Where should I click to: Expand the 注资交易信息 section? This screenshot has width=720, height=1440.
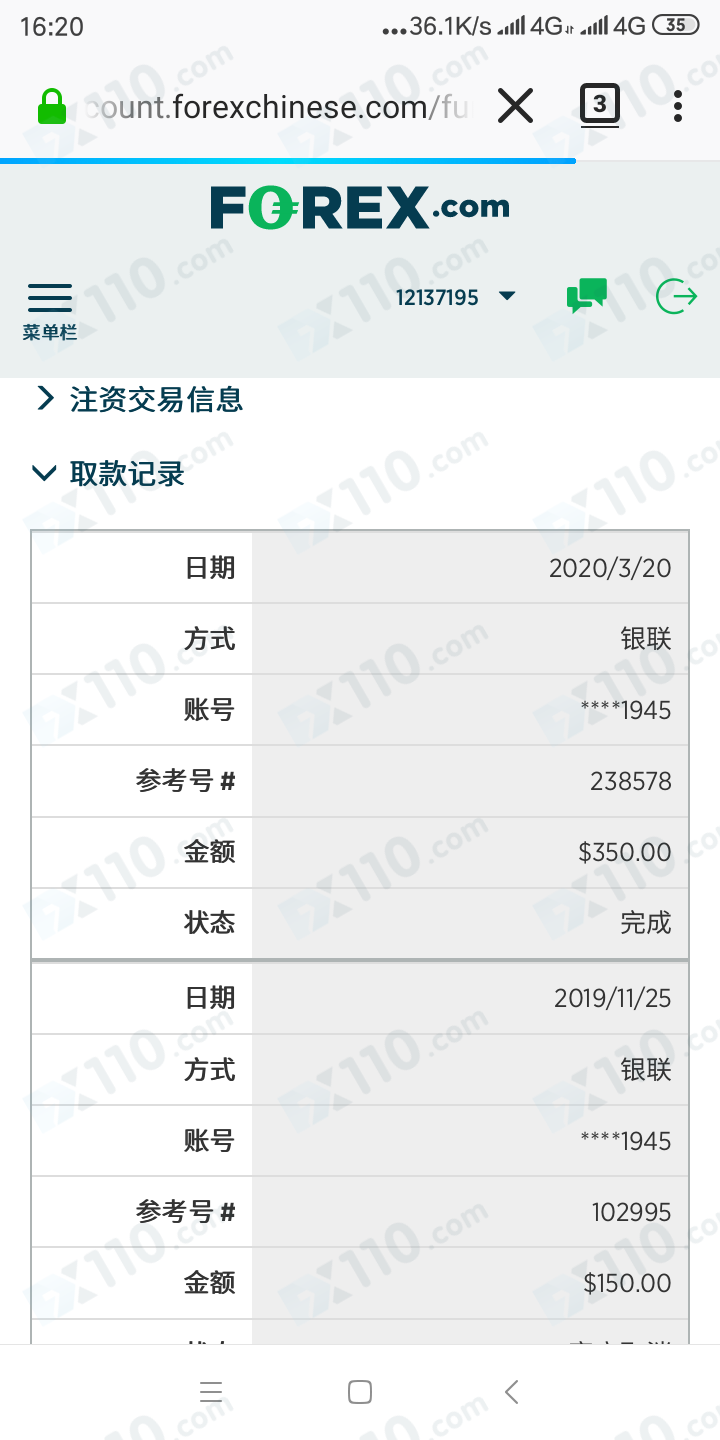[x=140, y=400]
